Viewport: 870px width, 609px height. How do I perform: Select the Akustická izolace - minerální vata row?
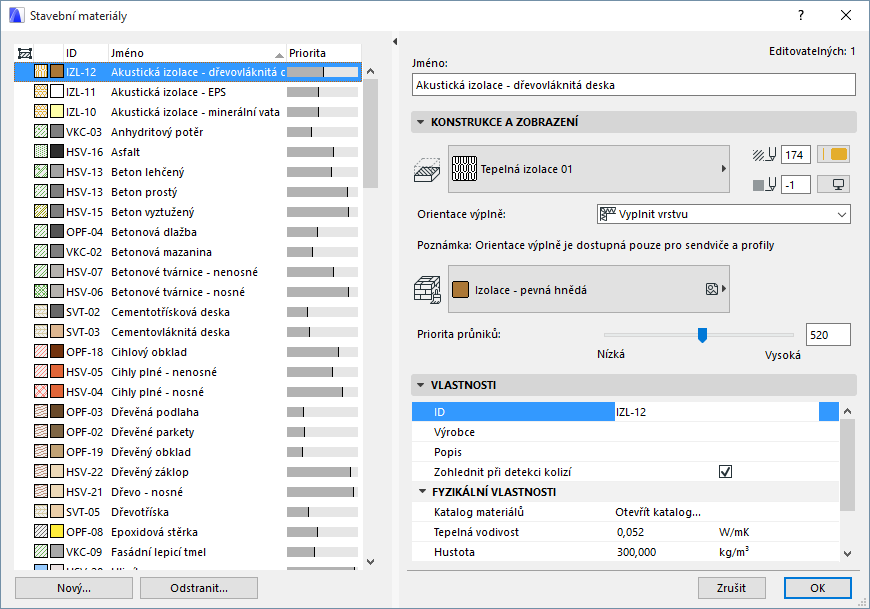(188, 111)
